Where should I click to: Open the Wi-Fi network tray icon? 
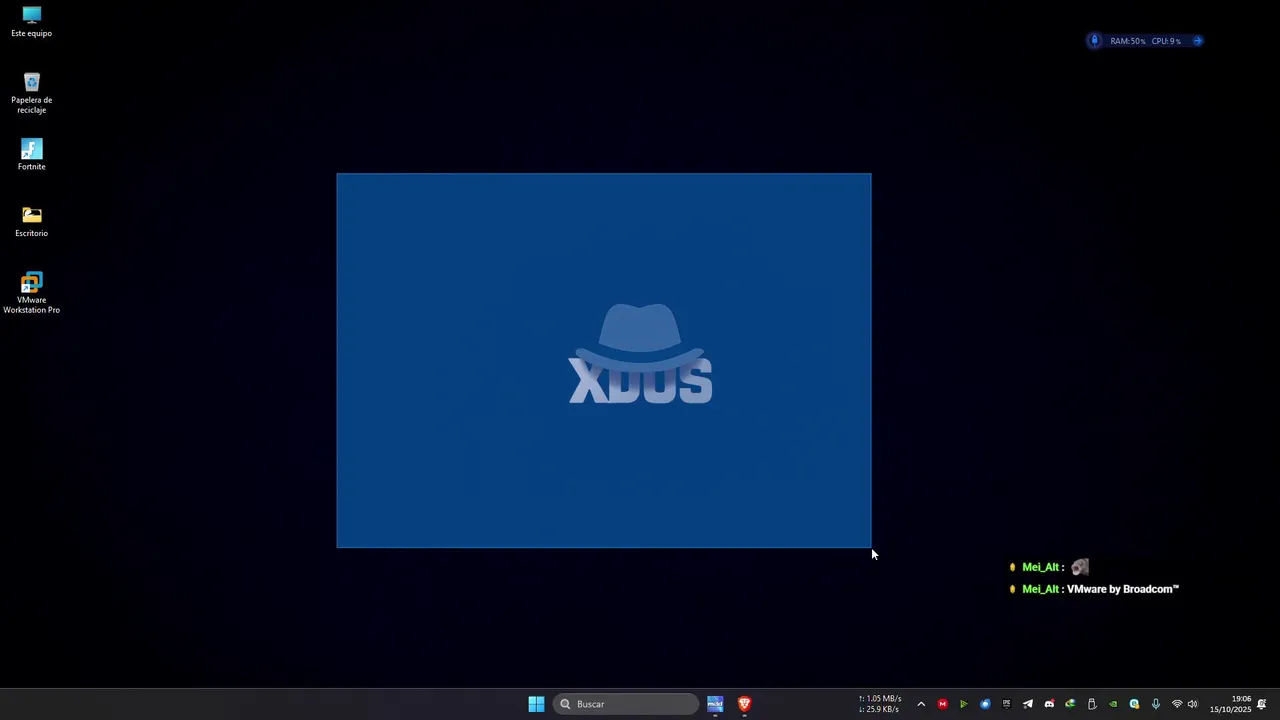tap(1177, 704)
